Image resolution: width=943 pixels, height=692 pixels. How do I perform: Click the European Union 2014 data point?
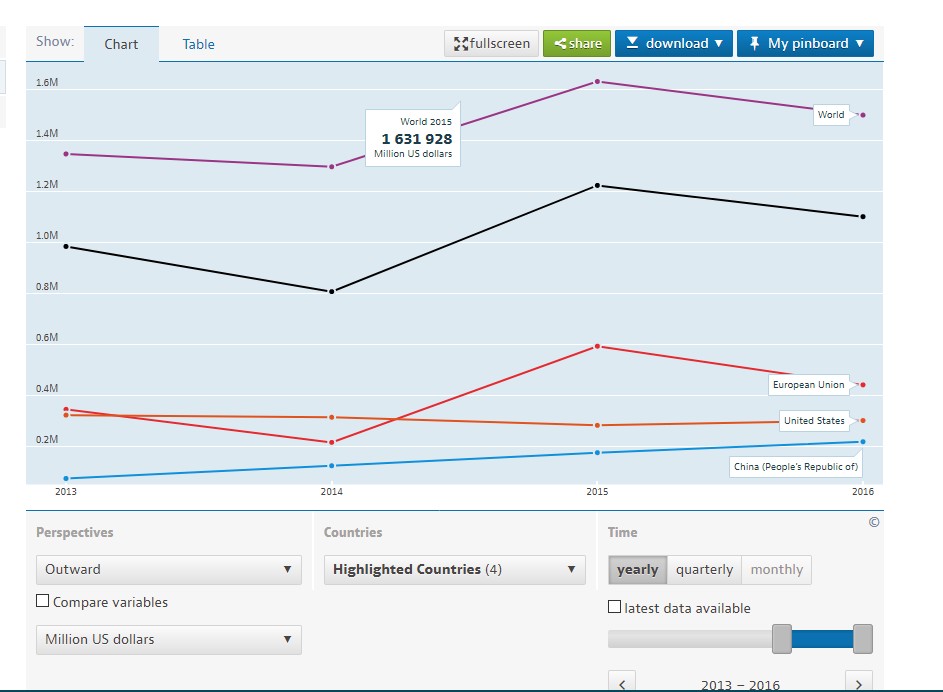(331, 442)
